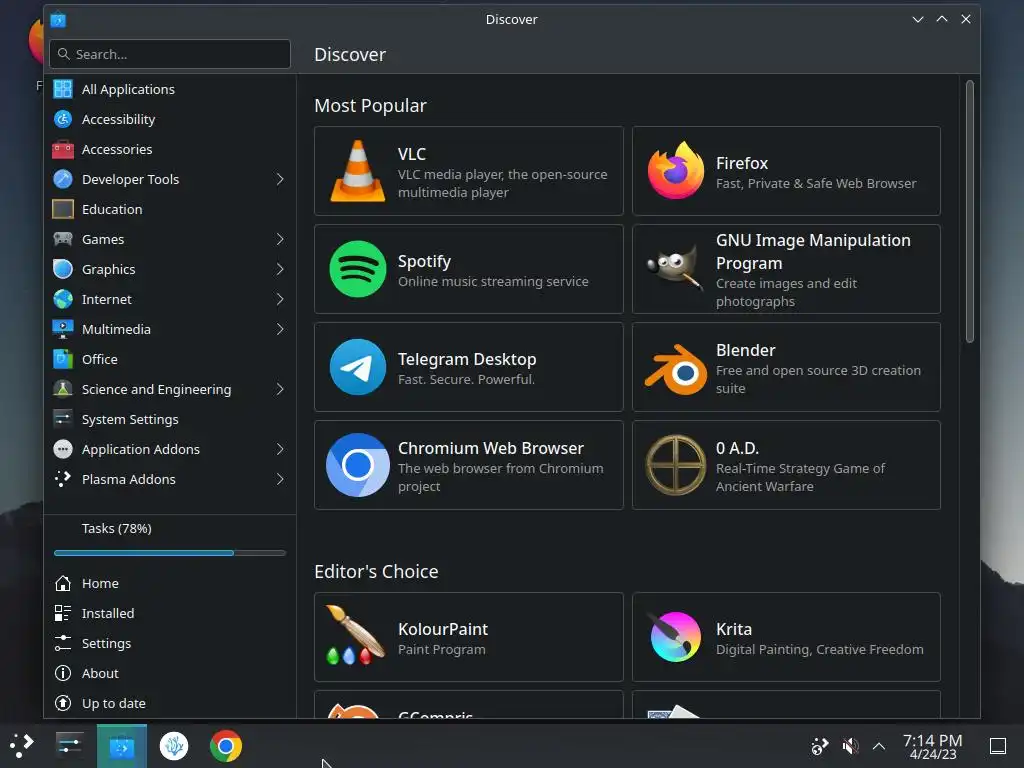Expand the Plasma Addons arrow
Image resolution: width=1024 pixels, height=768 pixels.
point(280,479)
